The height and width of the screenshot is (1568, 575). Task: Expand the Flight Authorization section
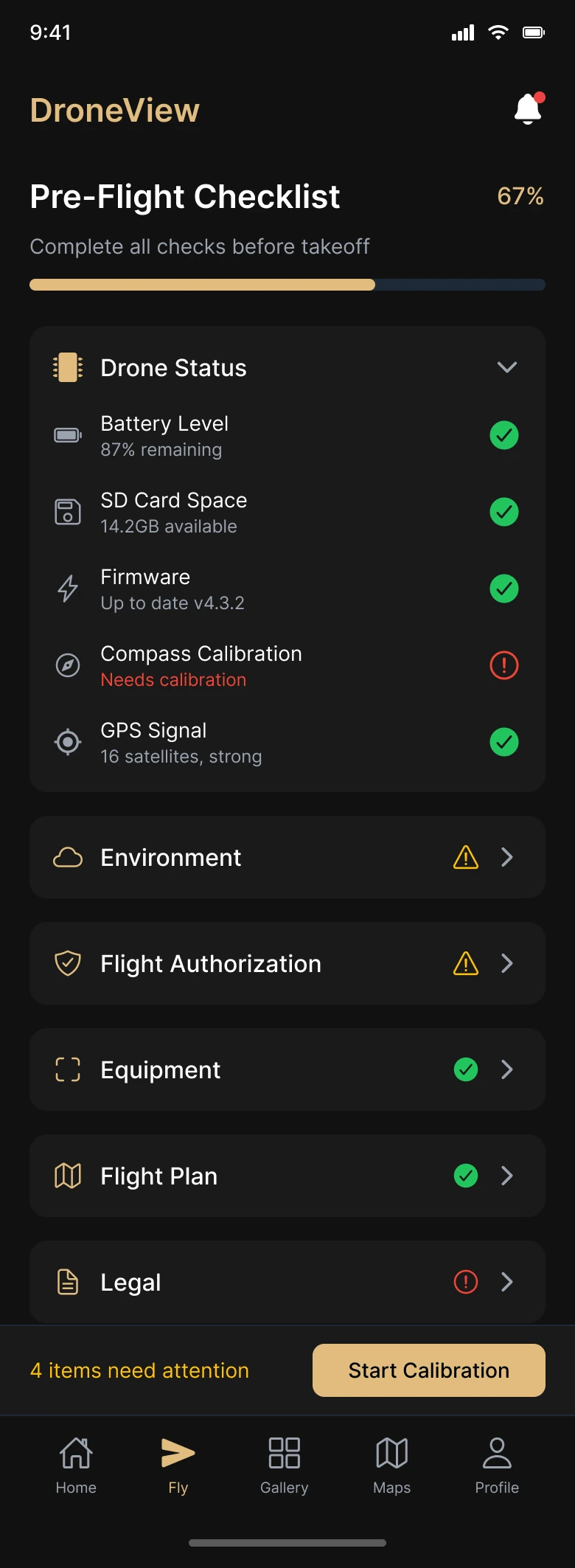click(x=507, y=963)
